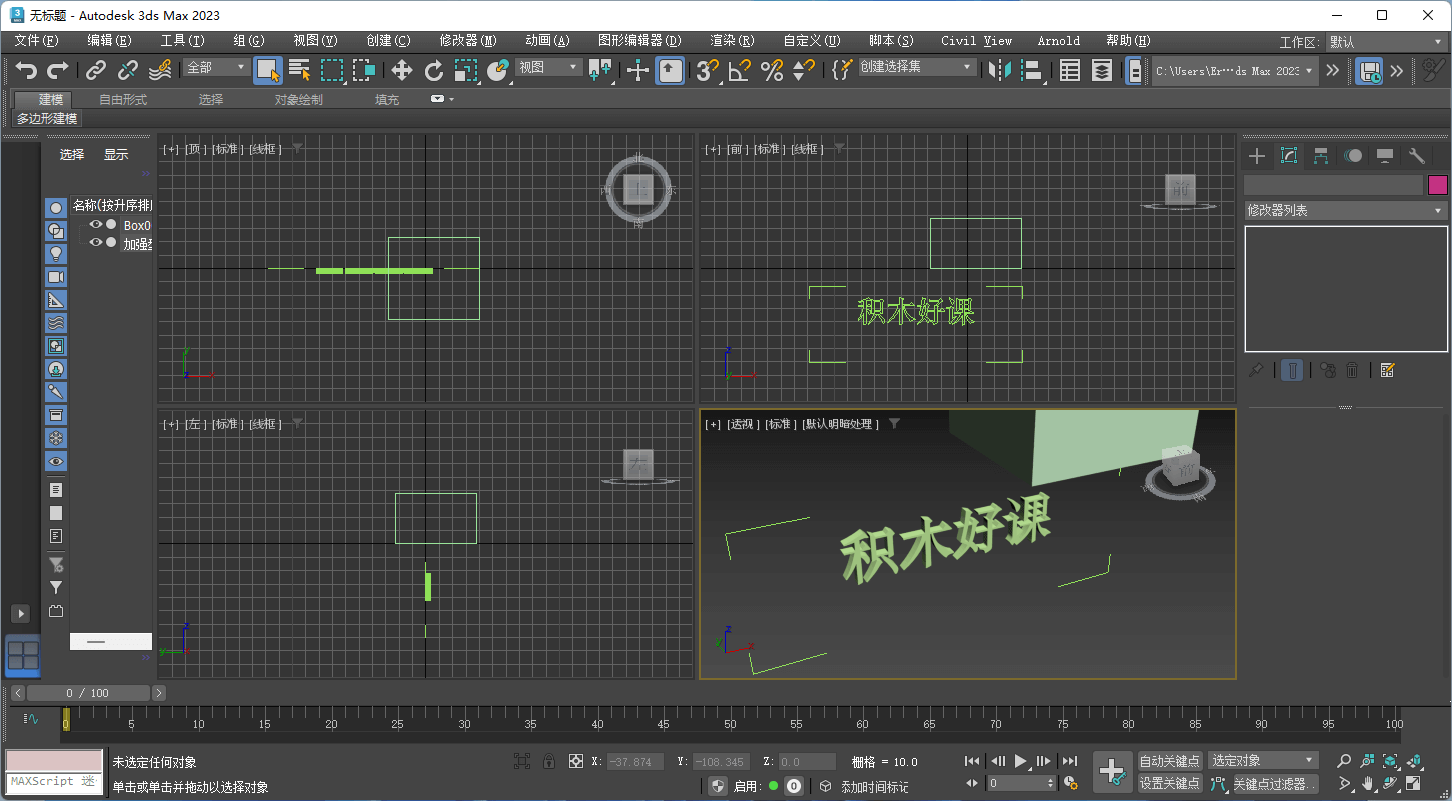Open Select by Name dialog icon

click(x=299, y=70)
